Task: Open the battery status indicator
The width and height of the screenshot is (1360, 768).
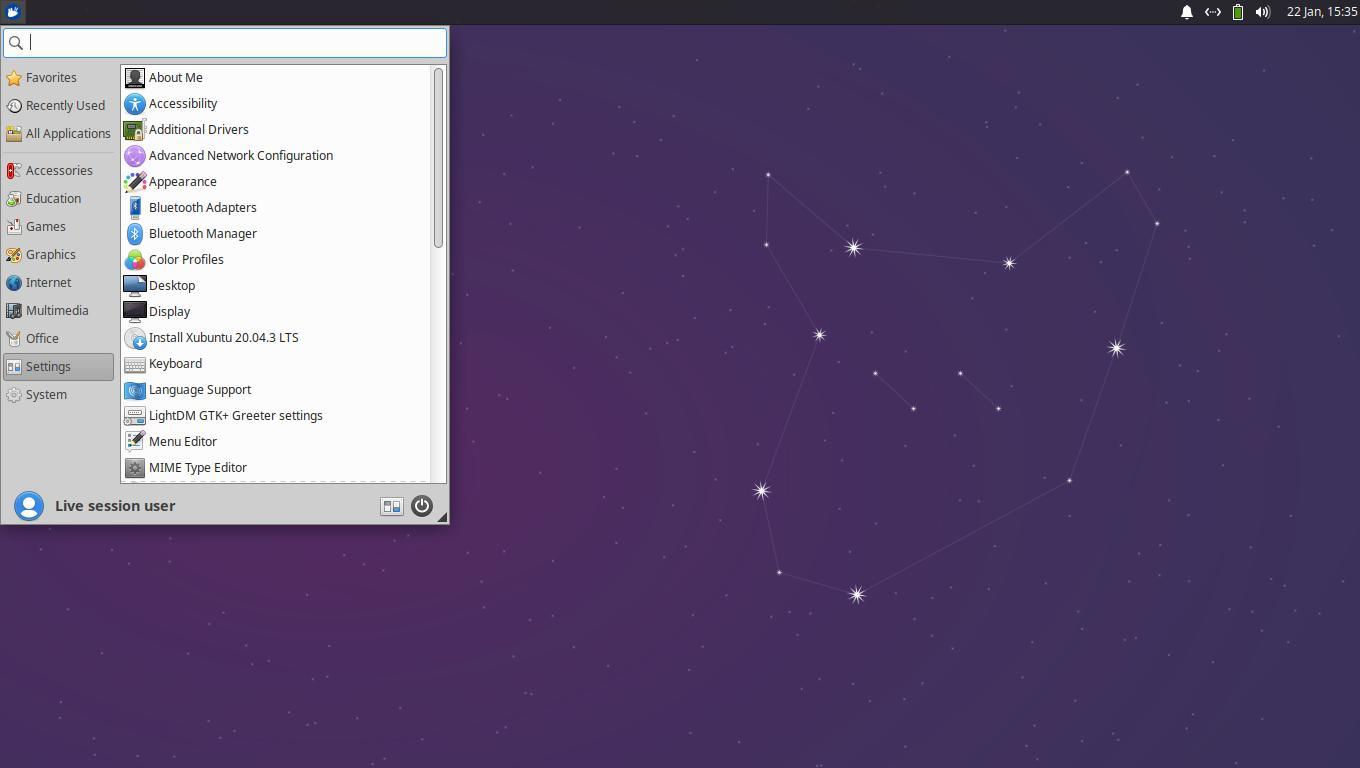Action: [x=1238, y=12]
